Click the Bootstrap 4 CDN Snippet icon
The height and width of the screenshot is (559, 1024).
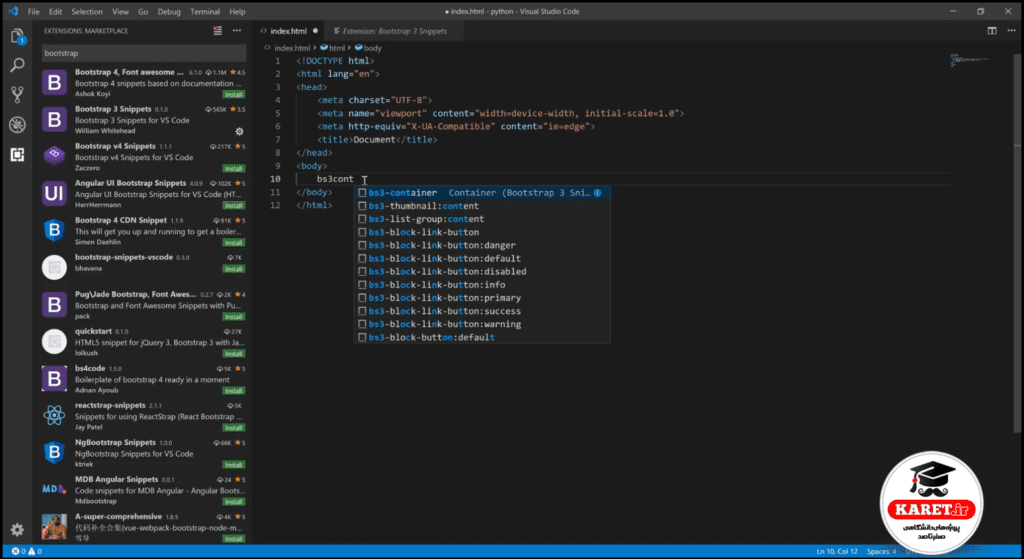point(54,231)
